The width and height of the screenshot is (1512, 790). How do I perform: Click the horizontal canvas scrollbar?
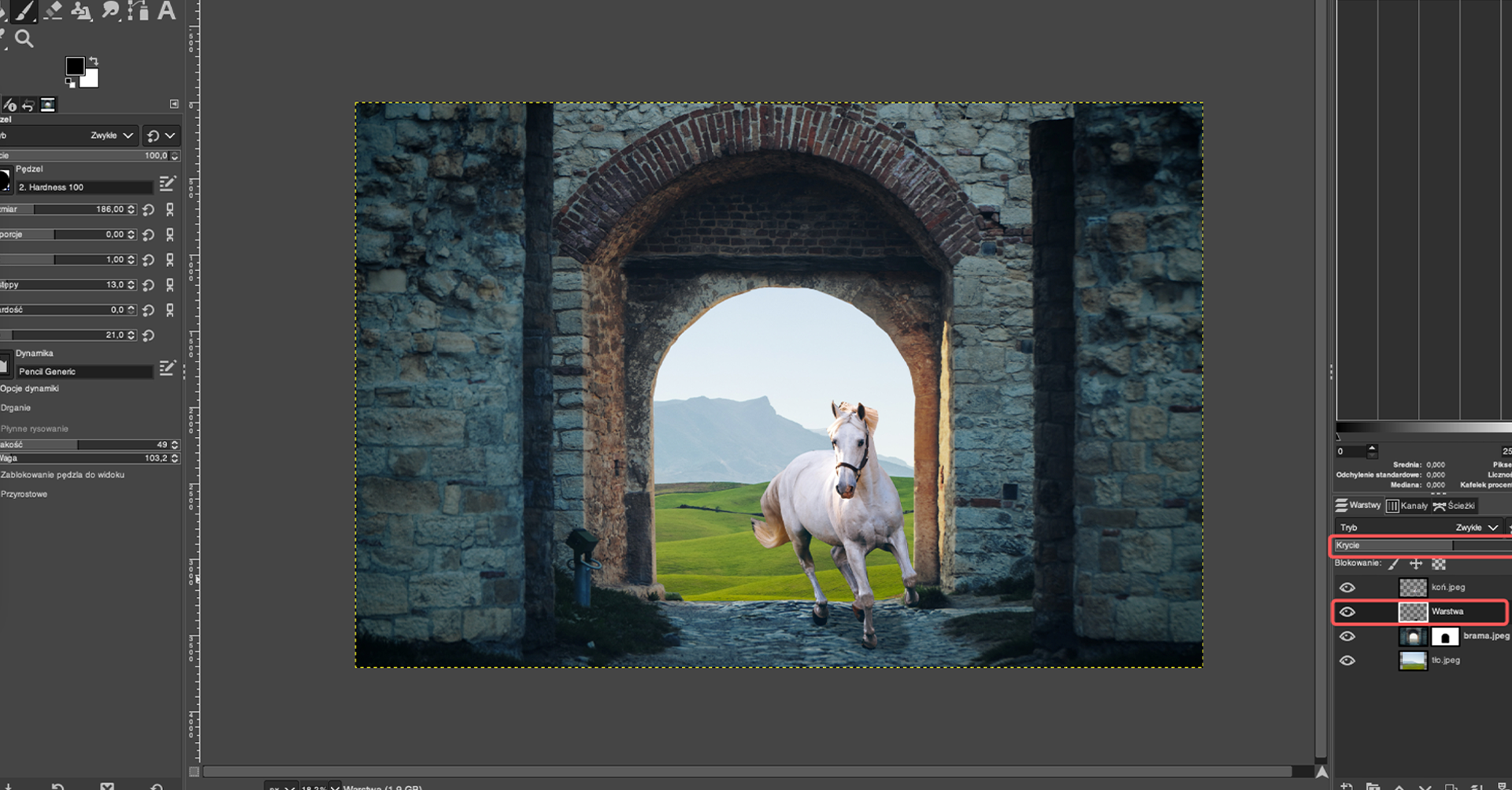click(x=747, y=772)
